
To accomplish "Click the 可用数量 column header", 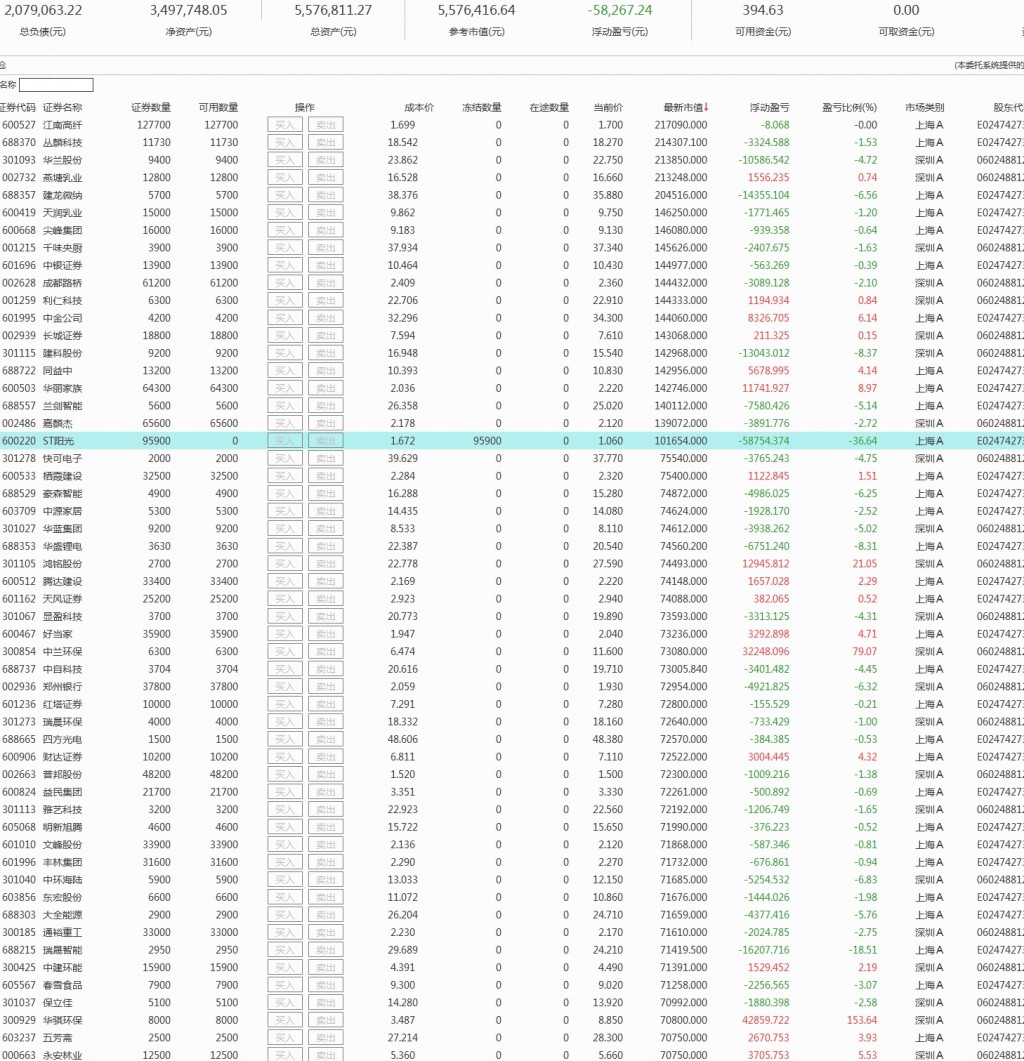I will [x=218, y=108].
